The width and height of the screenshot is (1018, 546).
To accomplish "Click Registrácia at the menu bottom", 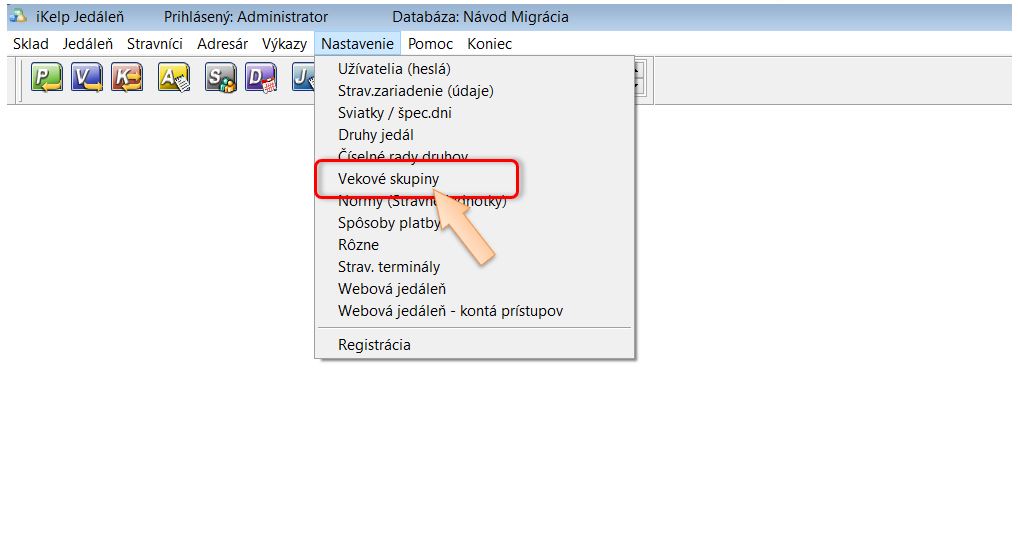I will [x=374, y=345].
